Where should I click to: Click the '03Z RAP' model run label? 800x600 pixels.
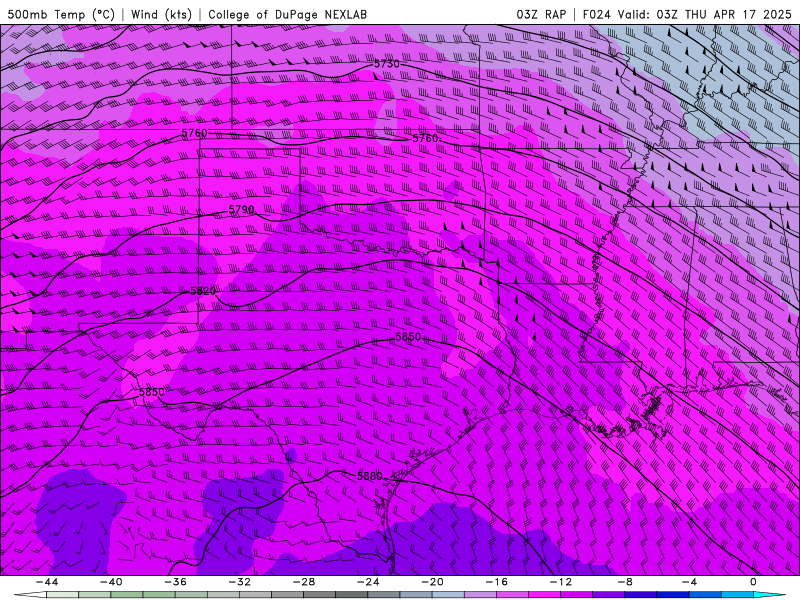[541, 14]
